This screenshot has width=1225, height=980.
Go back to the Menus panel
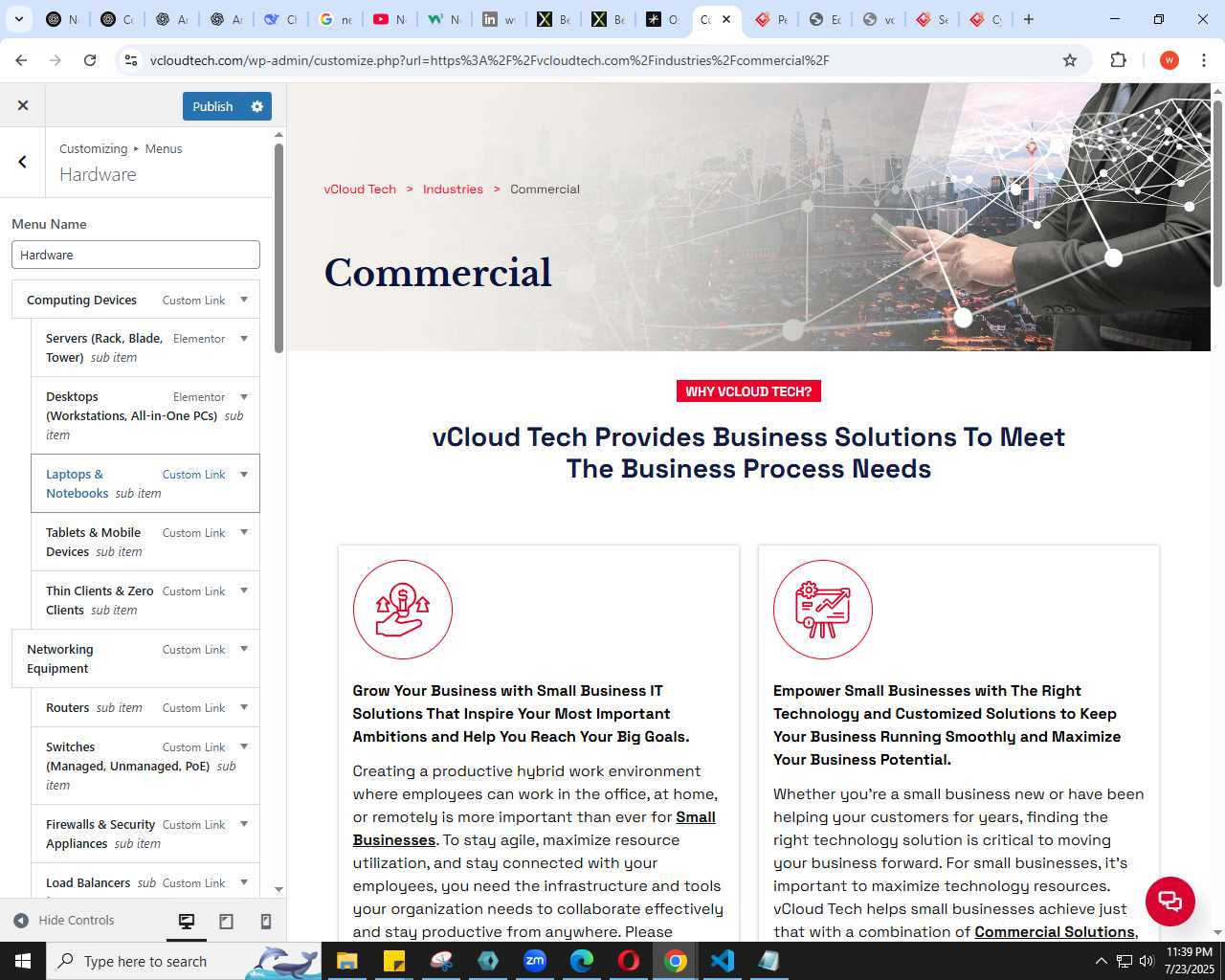(23, 162)
